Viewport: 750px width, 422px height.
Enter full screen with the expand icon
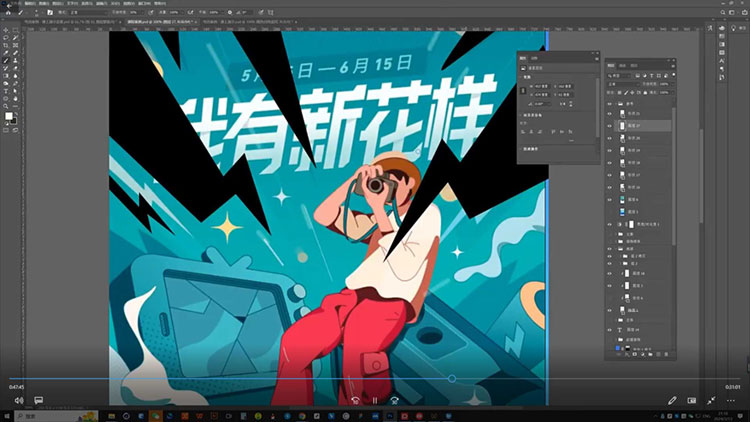pyautogui.click(x=711, y=400)
